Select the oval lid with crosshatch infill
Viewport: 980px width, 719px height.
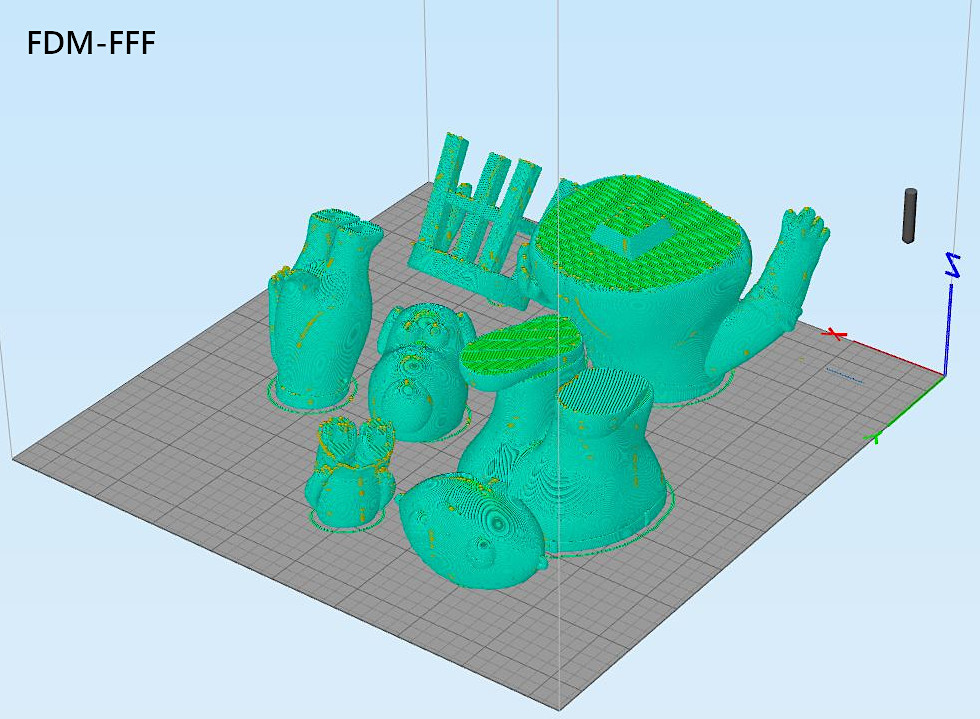point(520,350)
